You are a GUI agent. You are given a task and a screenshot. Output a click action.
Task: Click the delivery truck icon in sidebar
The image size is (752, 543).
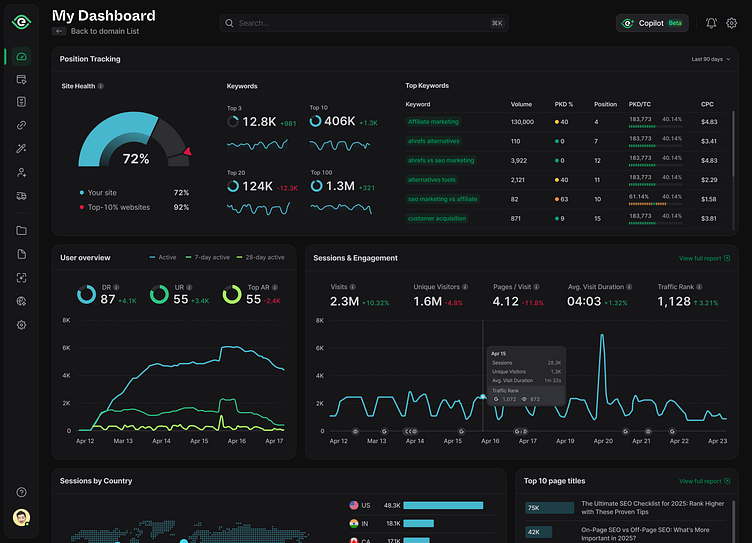point(22,197)
